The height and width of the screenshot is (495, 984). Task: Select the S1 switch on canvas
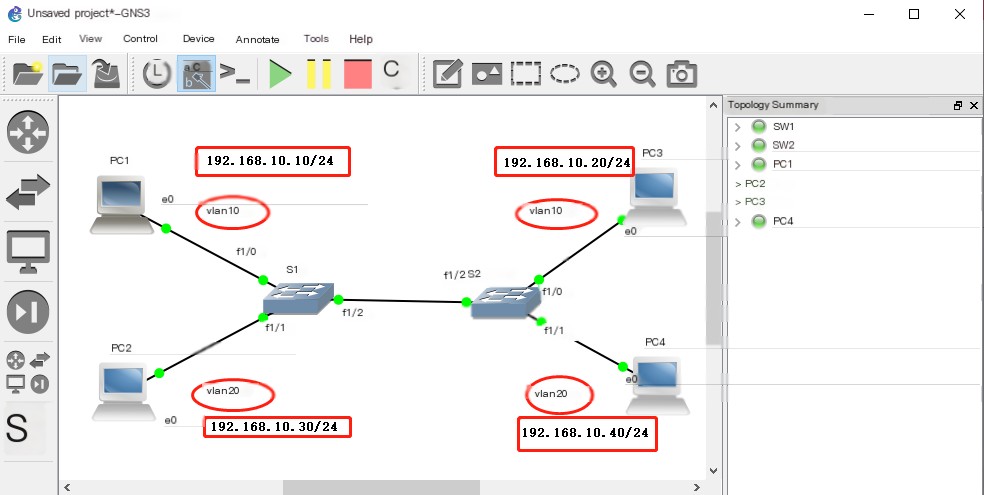tap(297, 297)
